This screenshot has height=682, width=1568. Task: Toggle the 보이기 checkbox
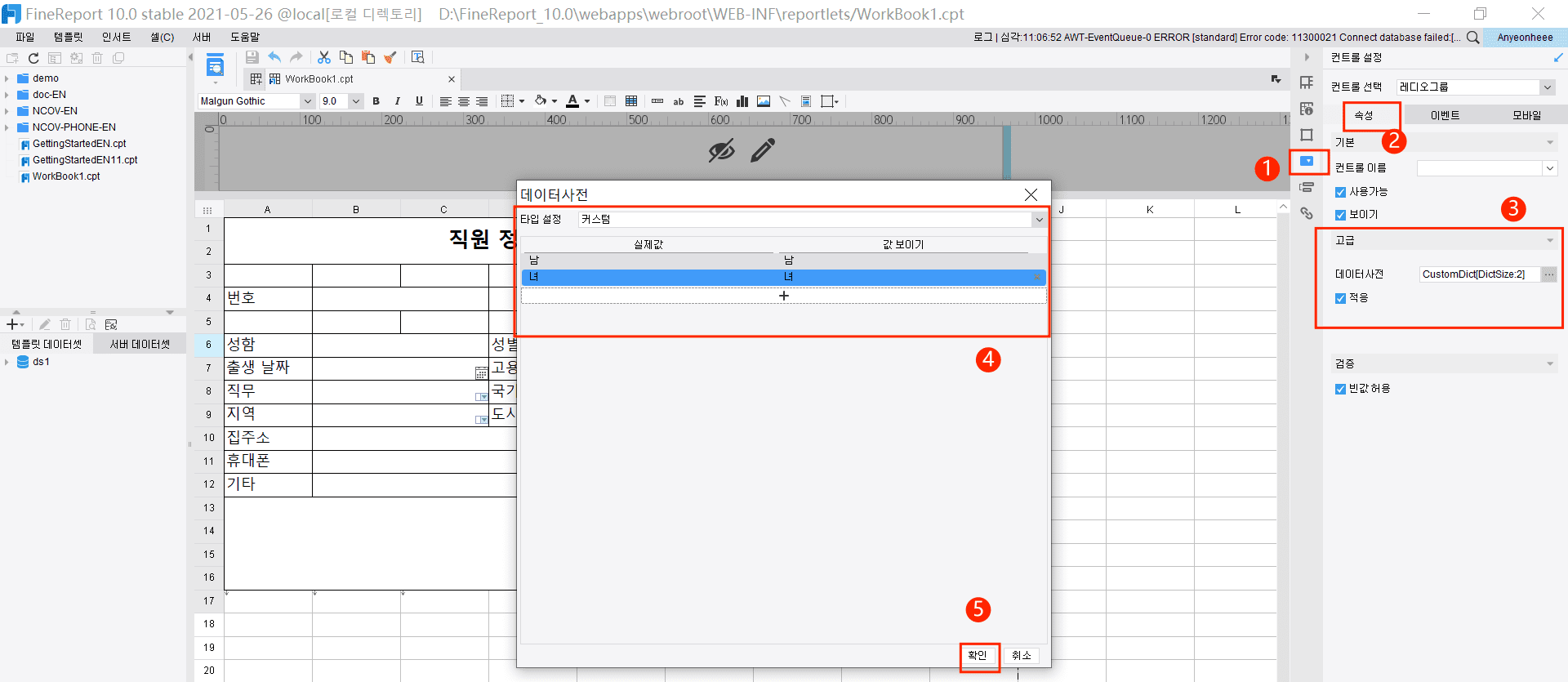(1340, 215)
